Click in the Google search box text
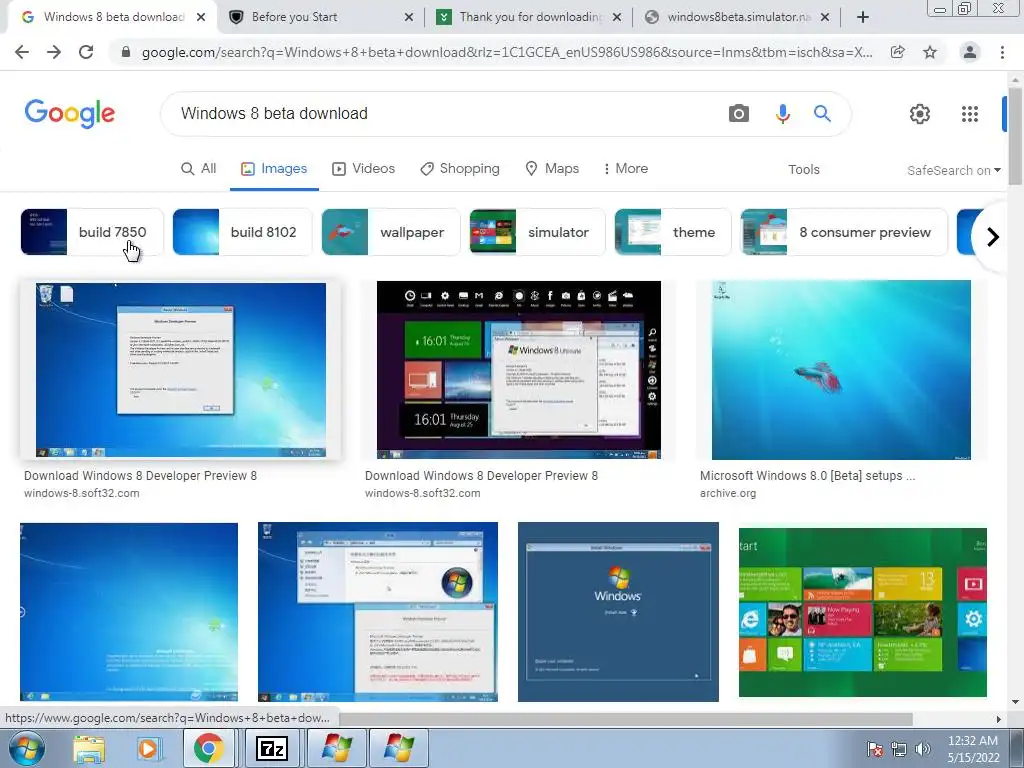The height and width of the screenshot is (768, 1024). tap(274, 114)
